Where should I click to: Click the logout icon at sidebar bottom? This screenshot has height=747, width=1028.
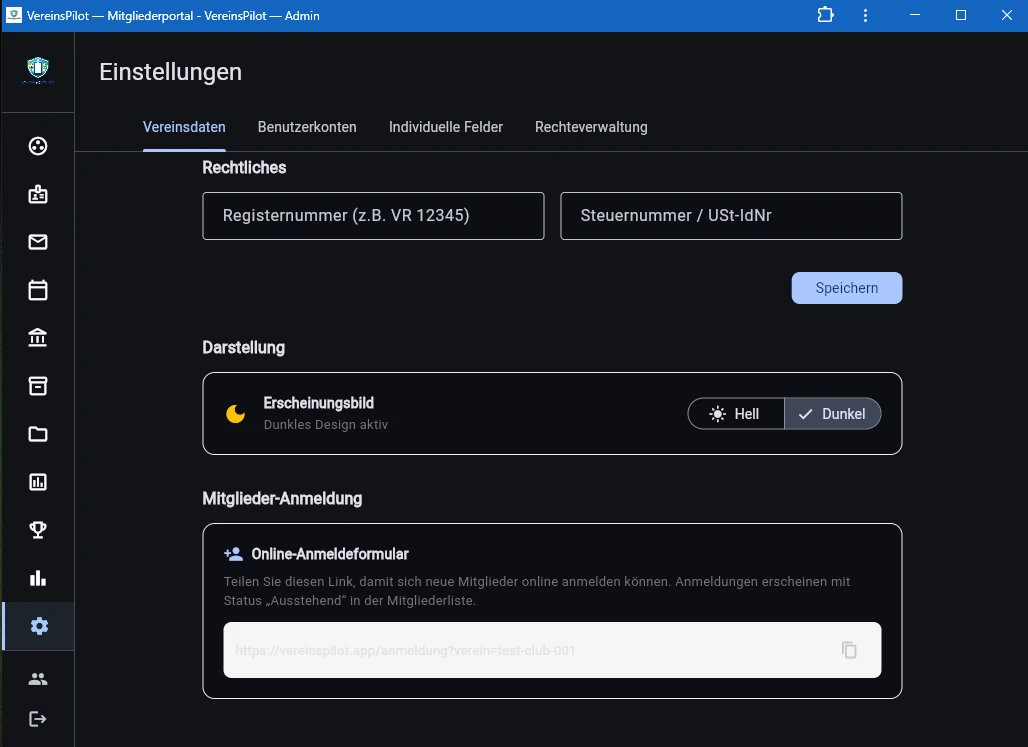coord(38,719)
